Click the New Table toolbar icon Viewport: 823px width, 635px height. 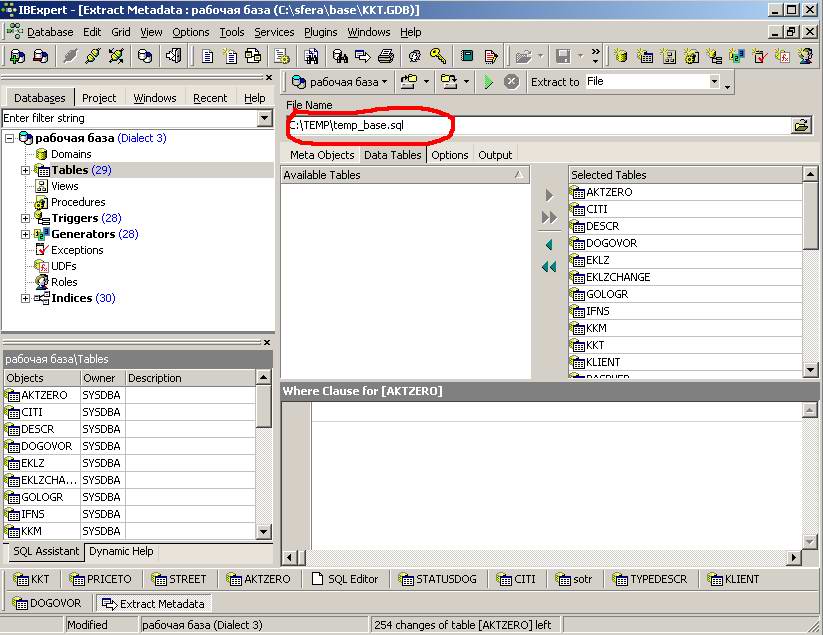coord(644,56)
